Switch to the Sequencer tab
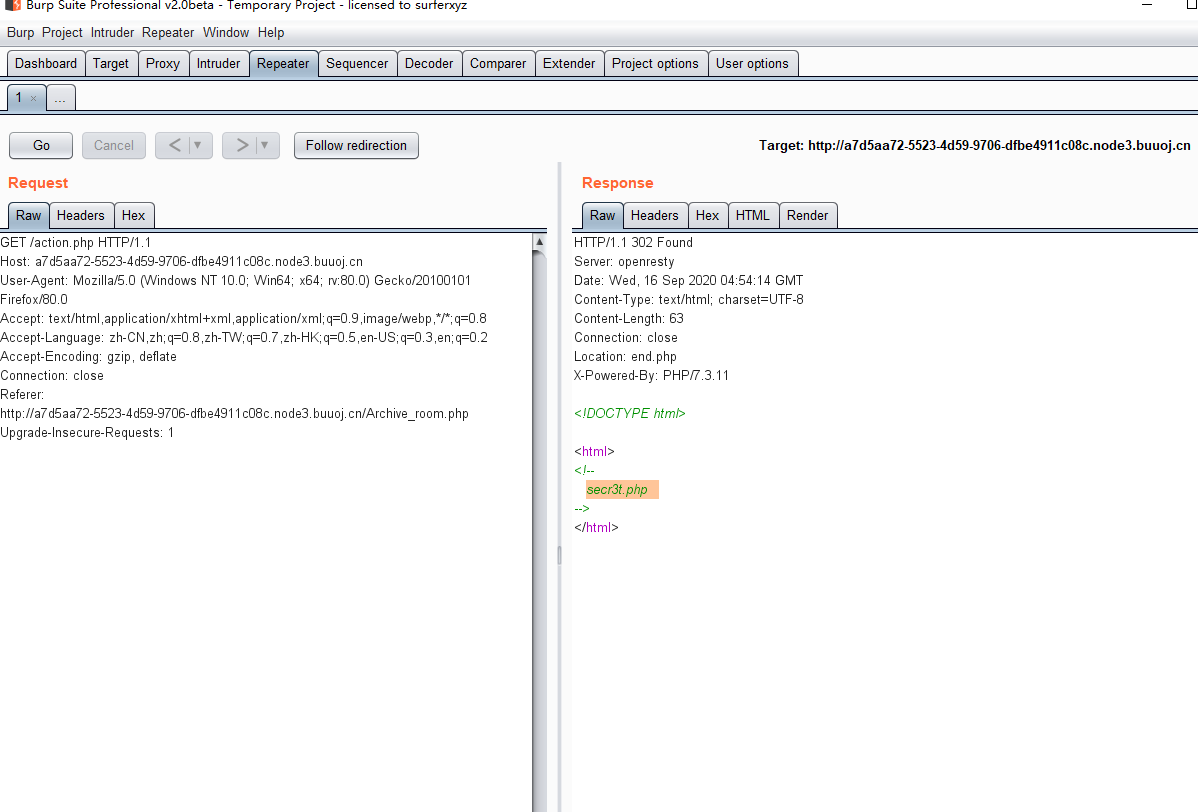The width and height of the screenshot is (1198, 812). tap(357, 63)
